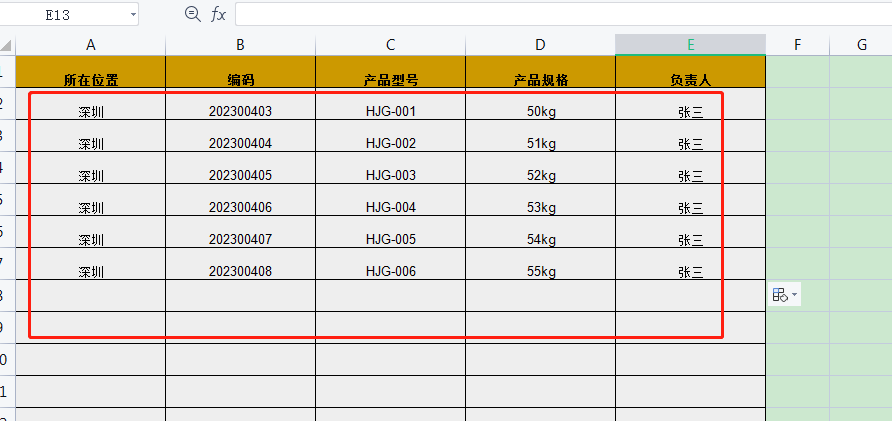Click the name box showing E13
The width and height of the screenshot is (892, 421).
(63, 15)
